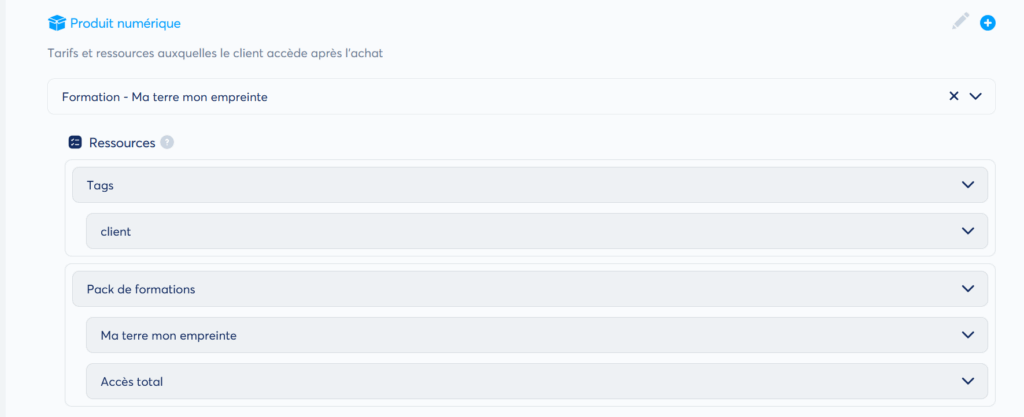
Task: Select the client tag row
Action: pos(537,231)
